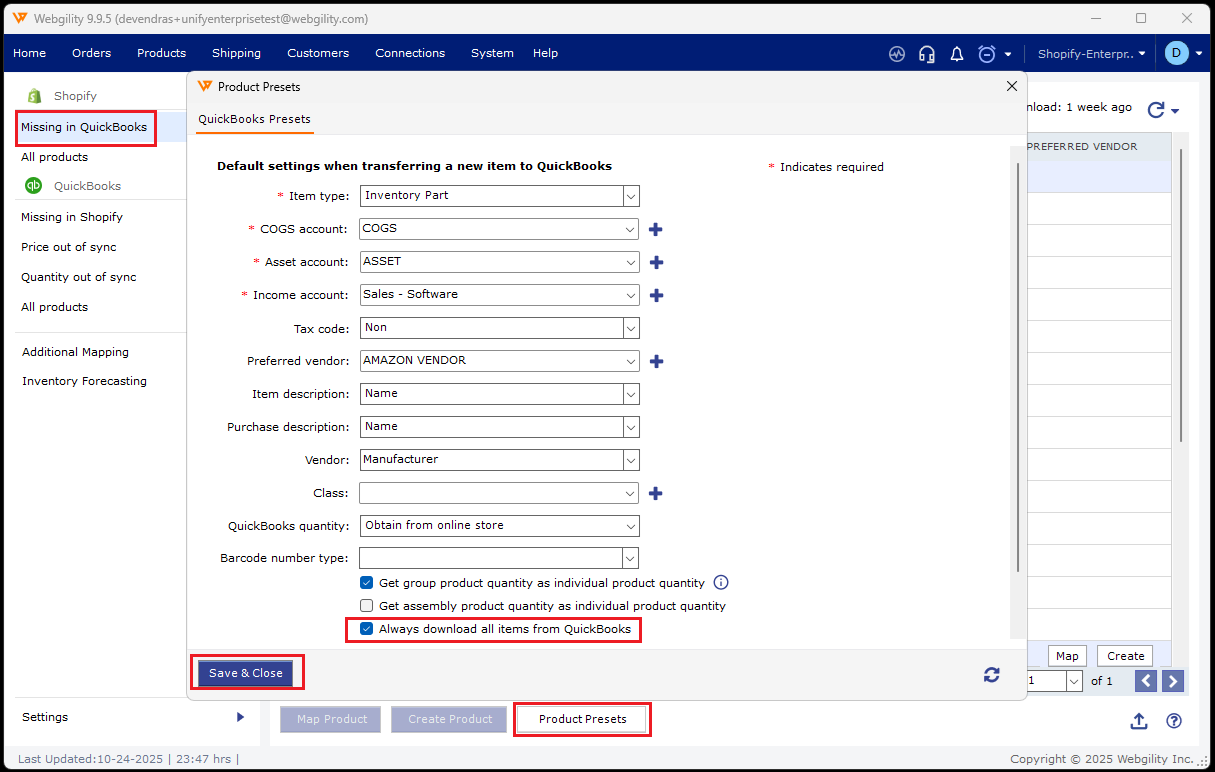1215x772 pixels.
Task: Click the Save & Close button
Action: pos(246,673)
